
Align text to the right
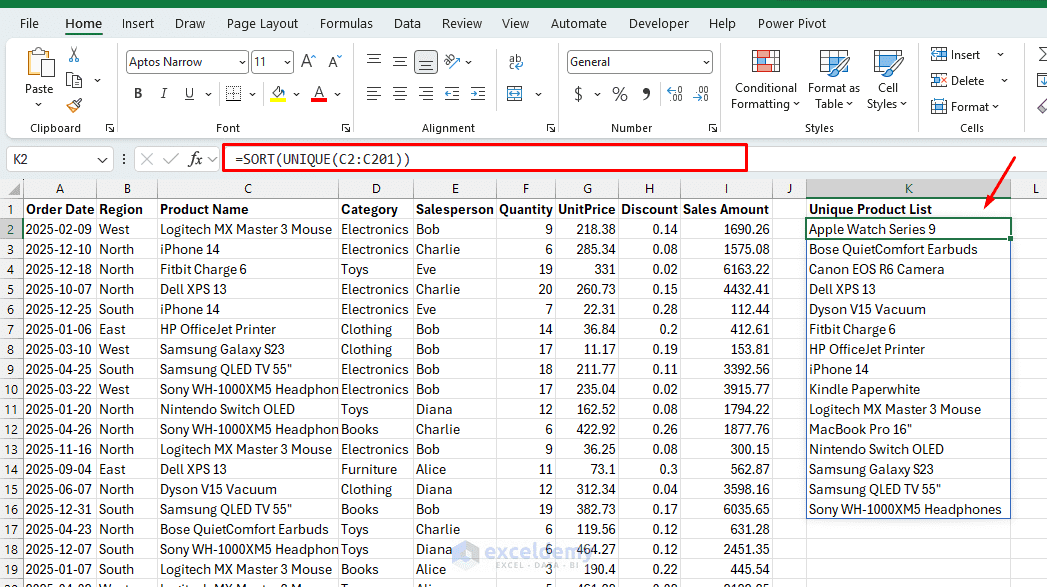pyautogui.click(x=425, y=93)
